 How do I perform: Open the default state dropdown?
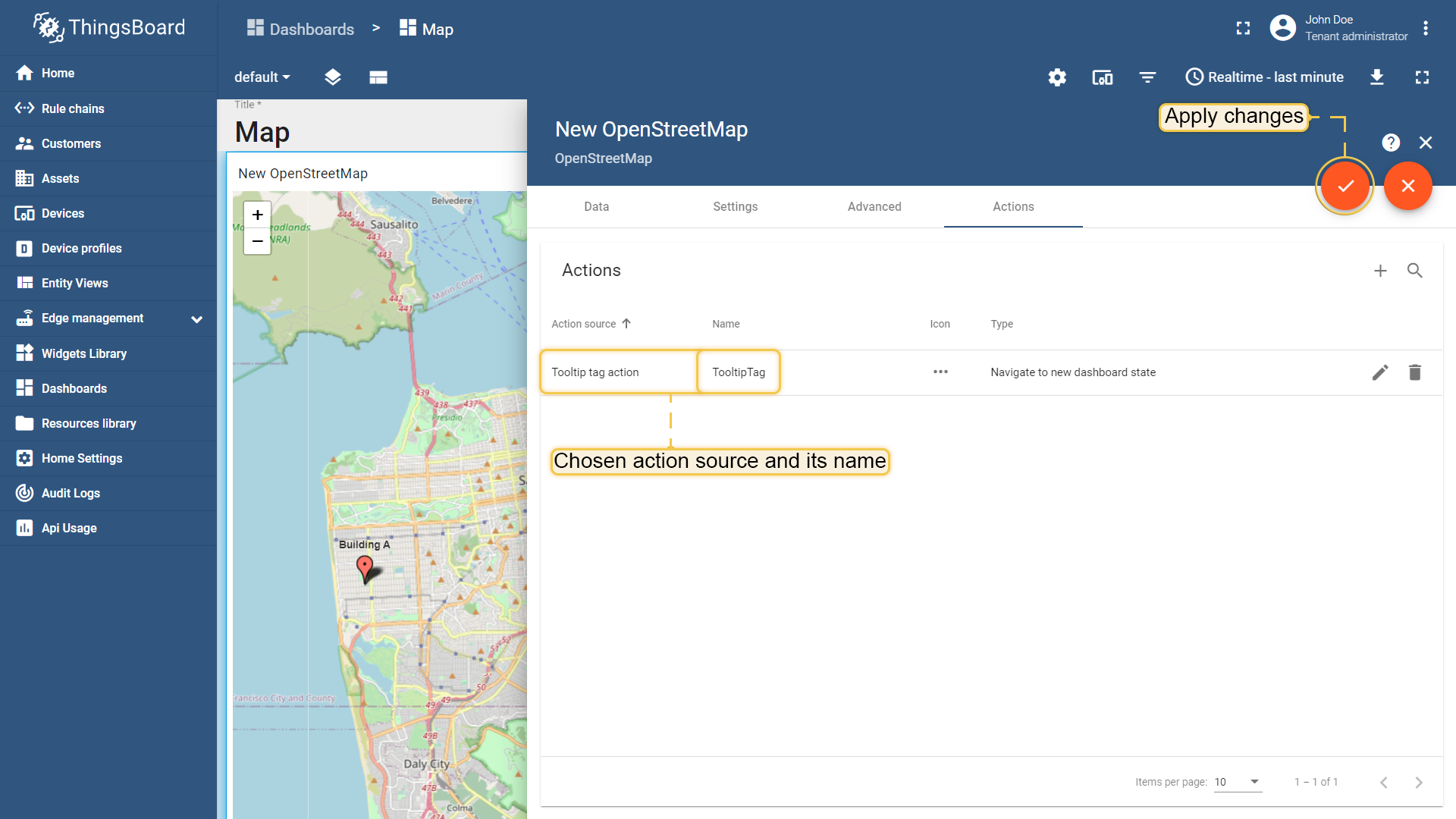(262, 77)
